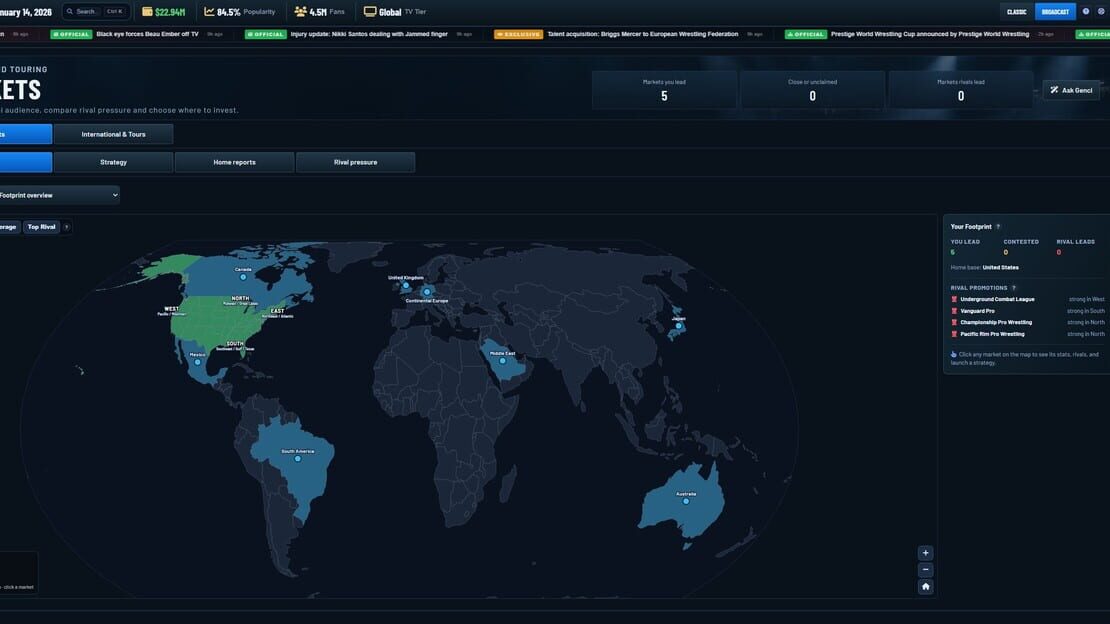
Task: Open the International & Tours tab
Action: [x=113, y=134]
